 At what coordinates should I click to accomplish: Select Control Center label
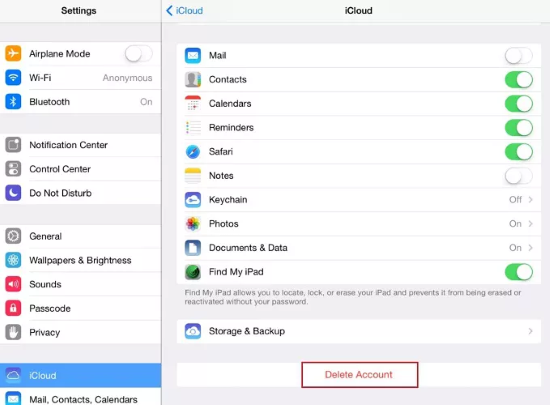click(60, 169)
